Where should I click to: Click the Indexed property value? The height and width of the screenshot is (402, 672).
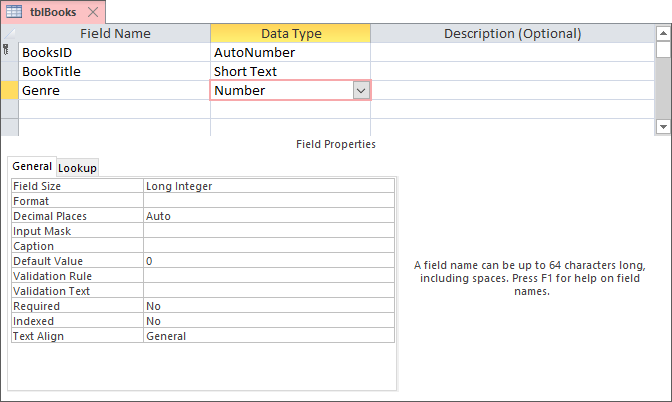[x=268, y=321]
